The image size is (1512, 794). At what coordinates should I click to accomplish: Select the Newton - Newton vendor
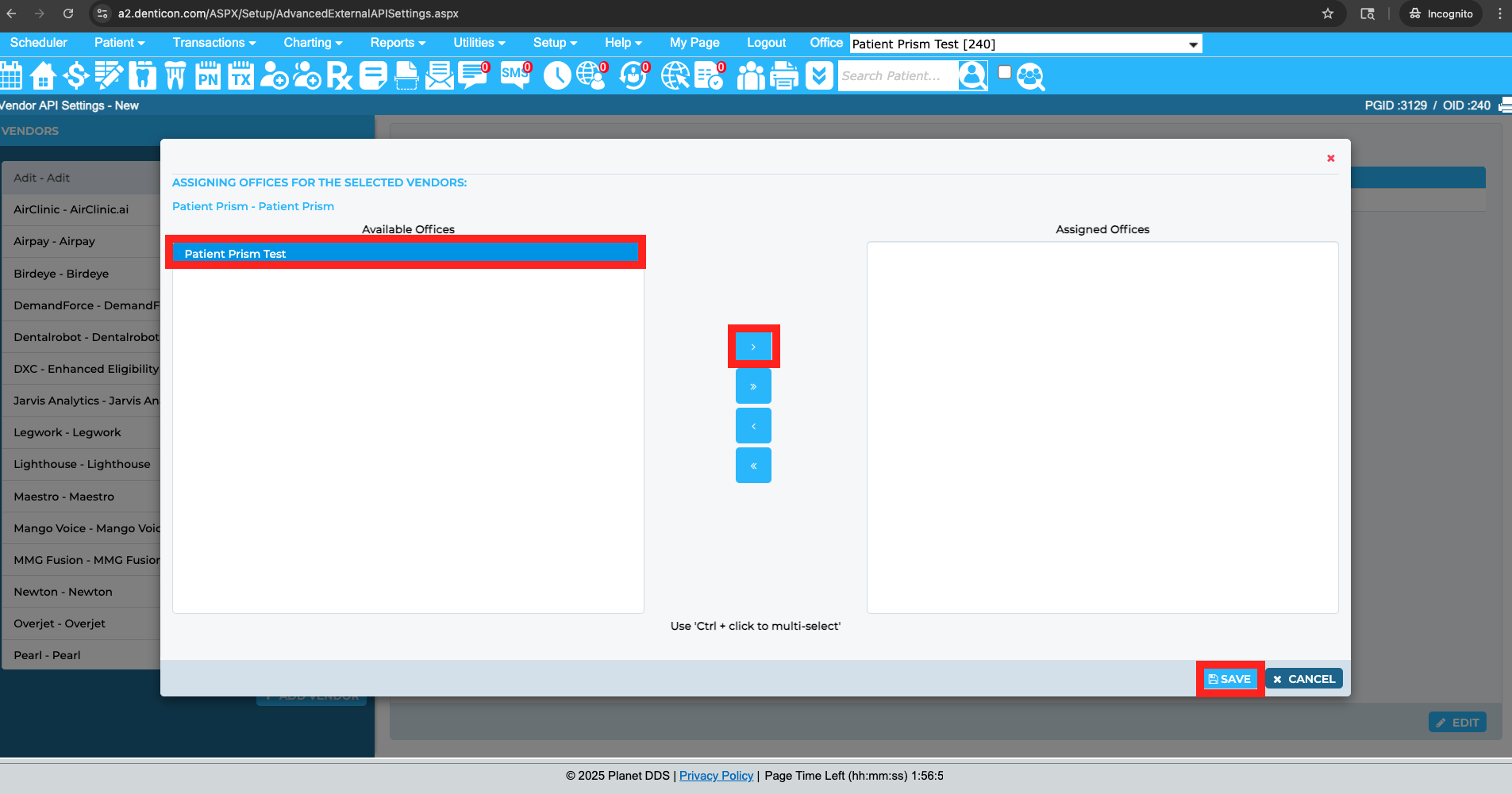pos(81,592)
